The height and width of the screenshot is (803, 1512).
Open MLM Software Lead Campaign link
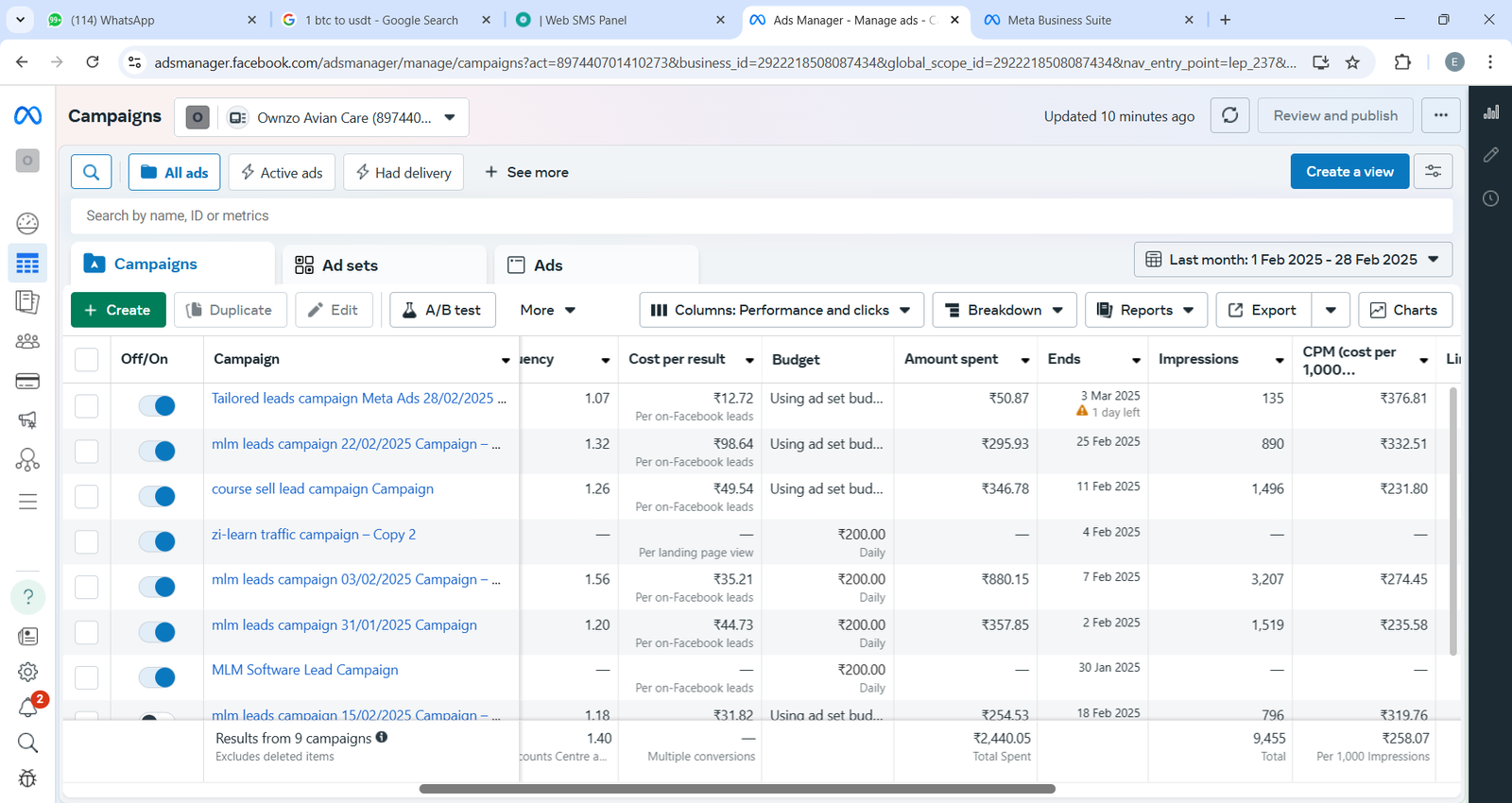click(304, 670)
